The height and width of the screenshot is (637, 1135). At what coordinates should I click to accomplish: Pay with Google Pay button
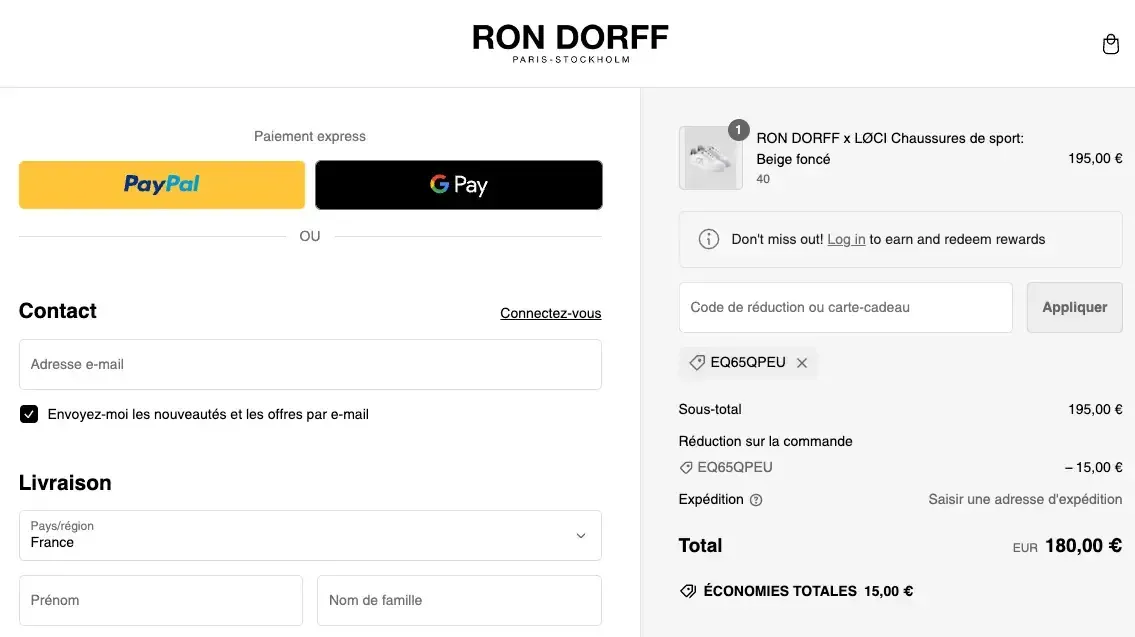459,185
